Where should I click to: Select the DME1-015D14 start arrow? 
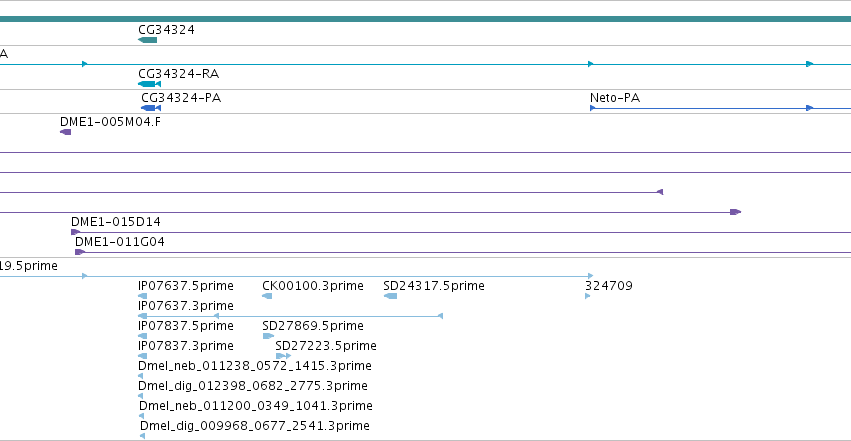point(75,232)
